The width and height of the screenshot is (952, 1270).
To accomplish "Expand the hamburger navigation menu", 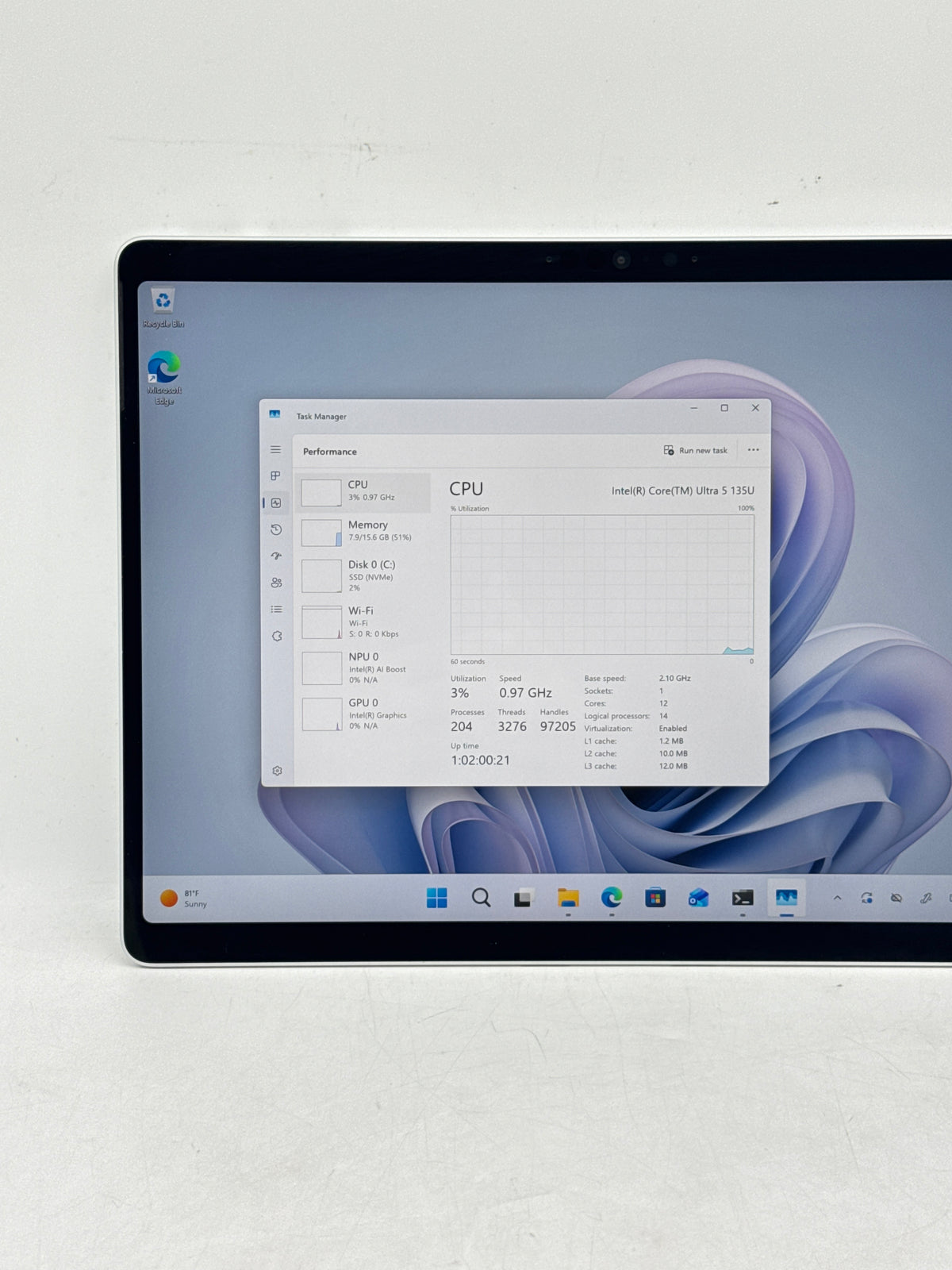I will (x=275, y=449).
